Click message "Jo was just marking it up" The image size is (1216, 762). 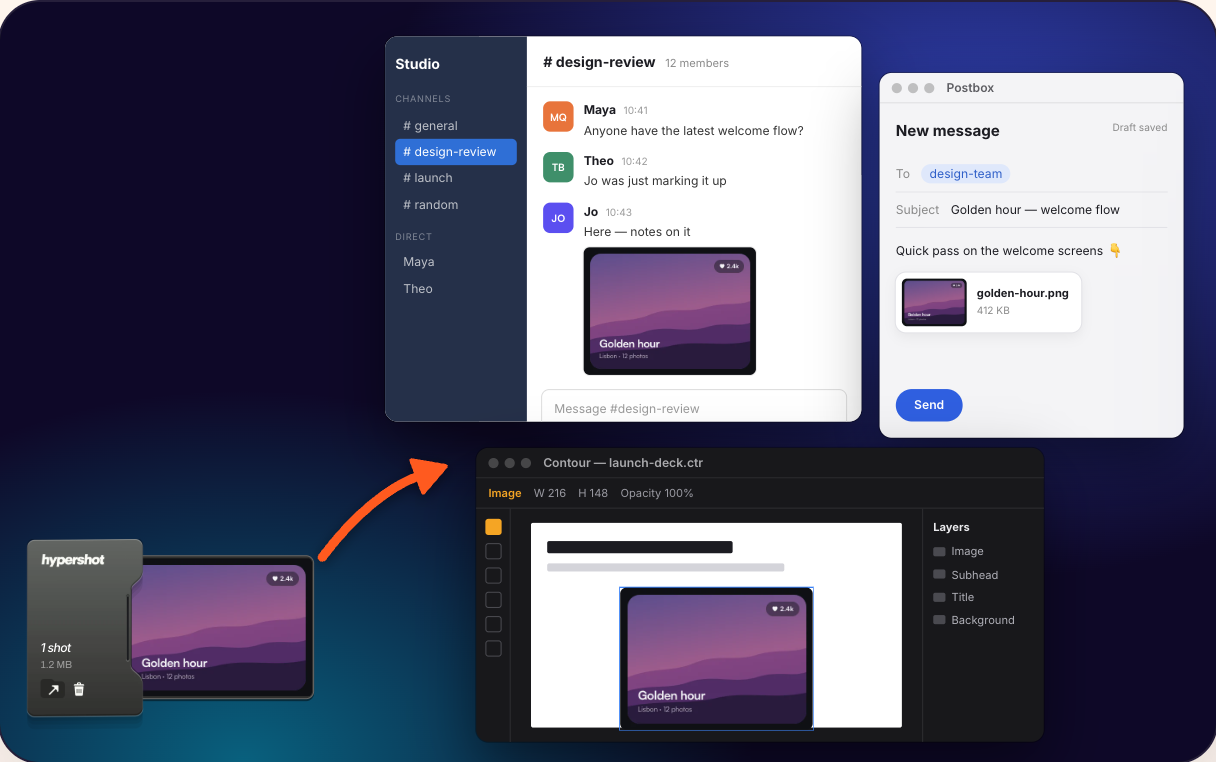tap(655, 181)
